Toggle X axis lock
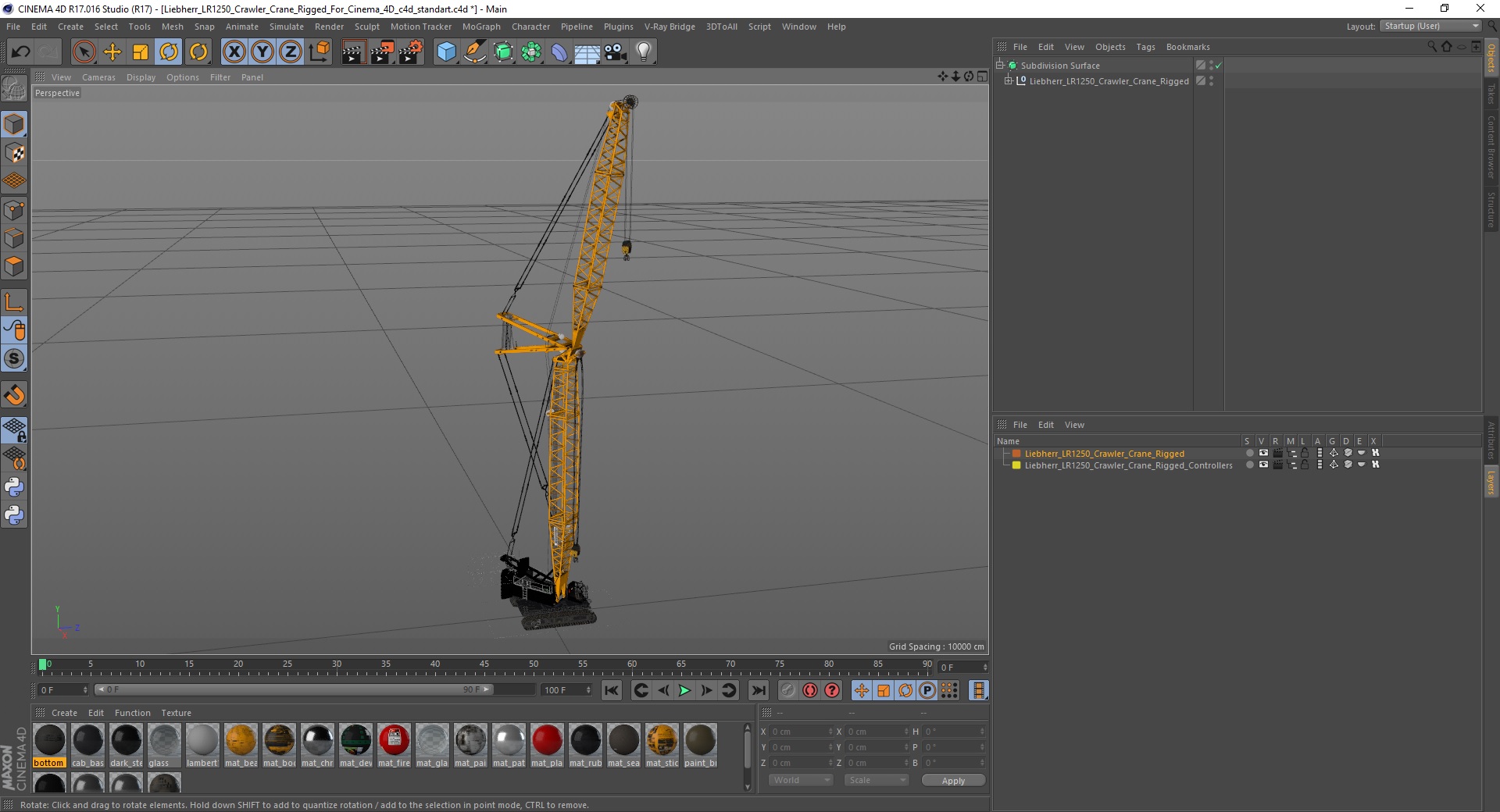Image resolution: width=1500 pixels, height=812 pixels. point(234,52)
